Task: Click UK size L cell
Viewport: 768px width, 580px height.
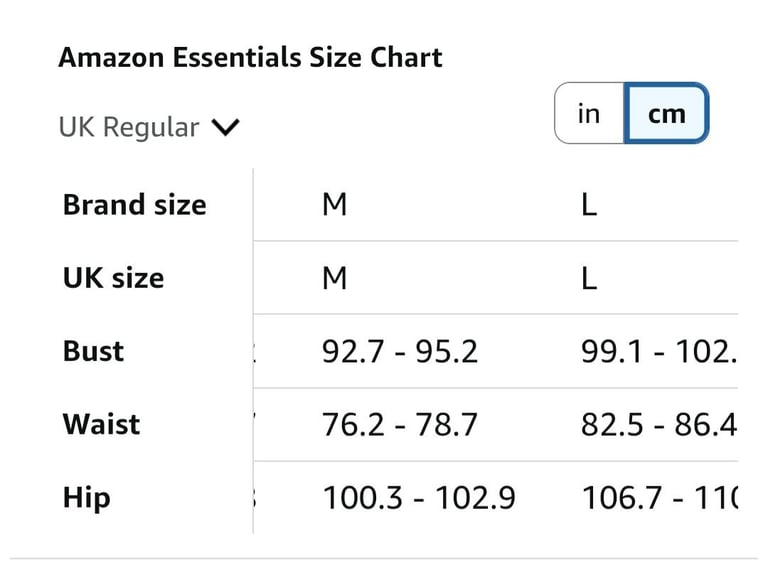Action: [x=589, y=278]
